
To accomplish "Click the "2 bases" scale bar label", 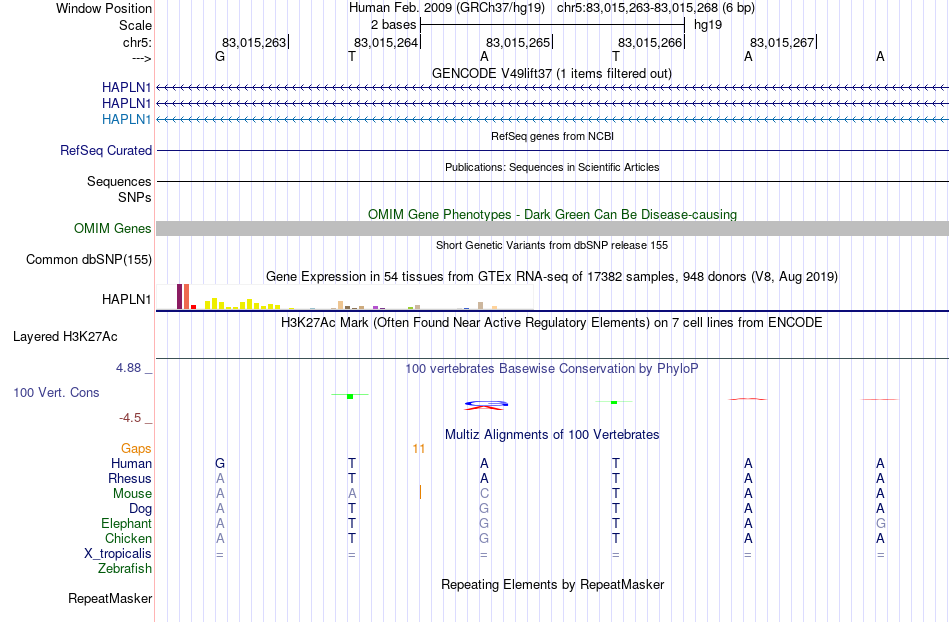I will (x=394, y=25).
